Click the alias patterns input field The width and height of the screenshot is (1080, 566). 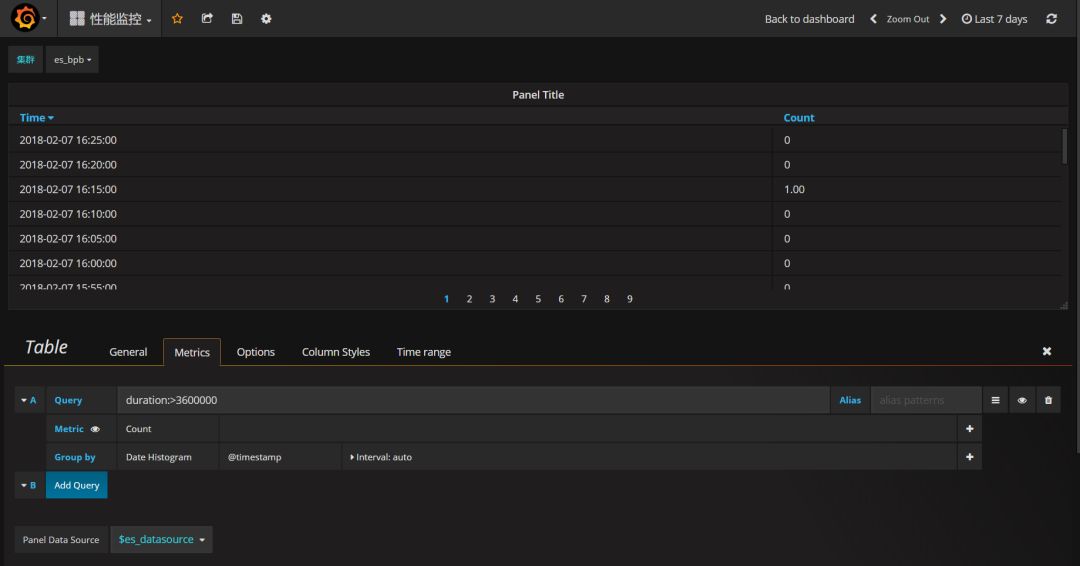point(926,400)
